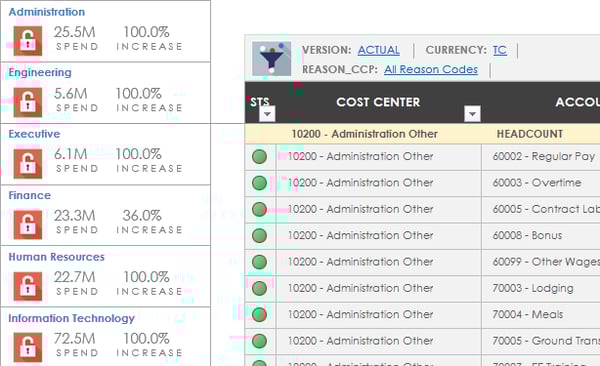Click the Engineering padlock icon
The image size is (600, 366).
pyautogui.click(x=28, y=103)
